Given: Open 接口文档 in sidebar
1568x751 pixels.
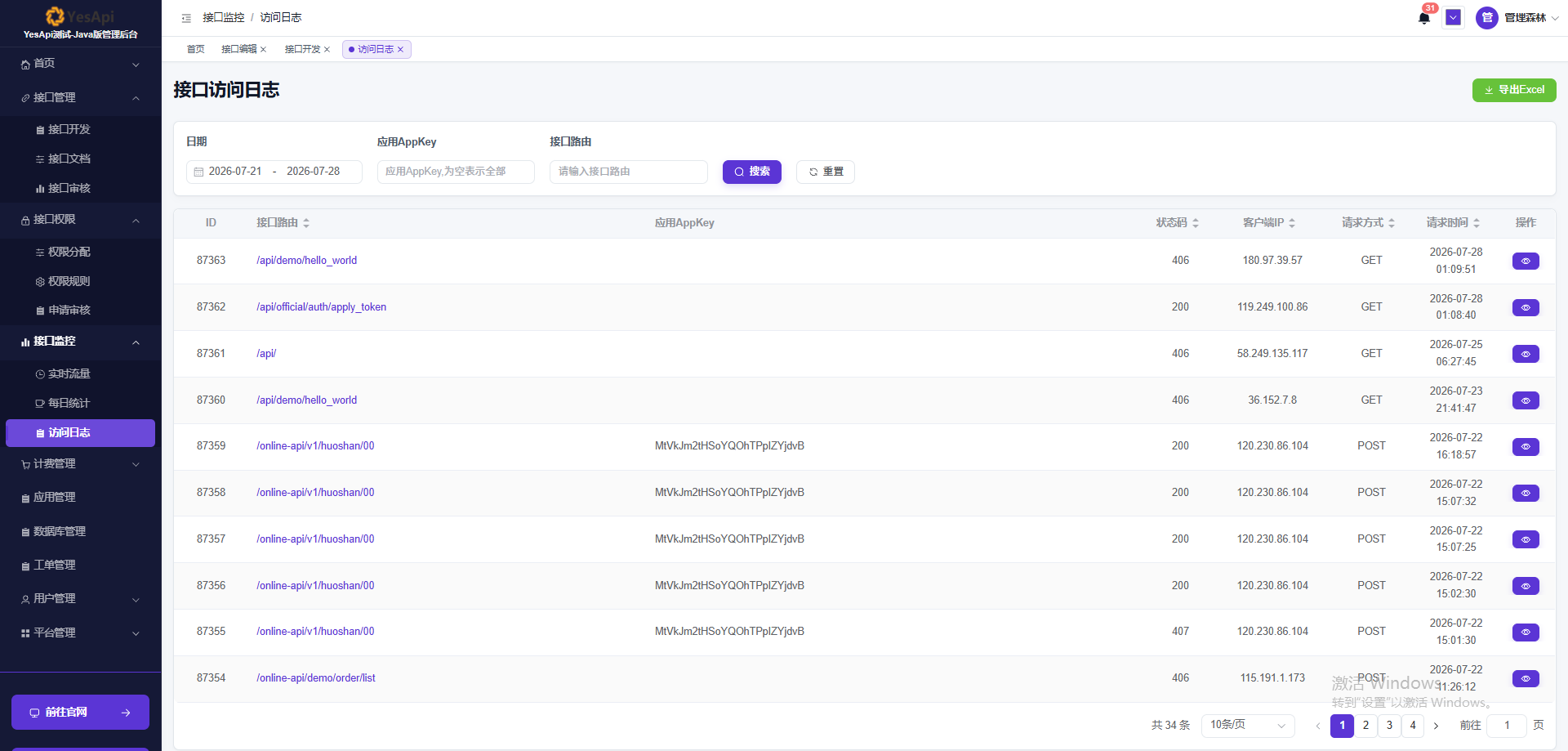Looking at the screenshot, I should [x=80, y=159].
